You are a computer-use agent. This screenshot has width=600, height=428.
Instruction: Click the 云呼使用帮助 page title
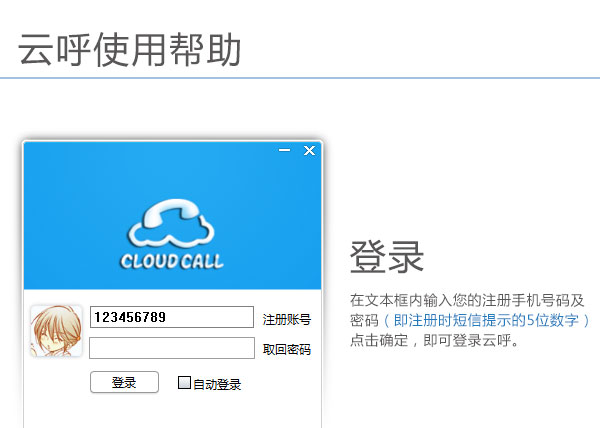pos(130,47)
